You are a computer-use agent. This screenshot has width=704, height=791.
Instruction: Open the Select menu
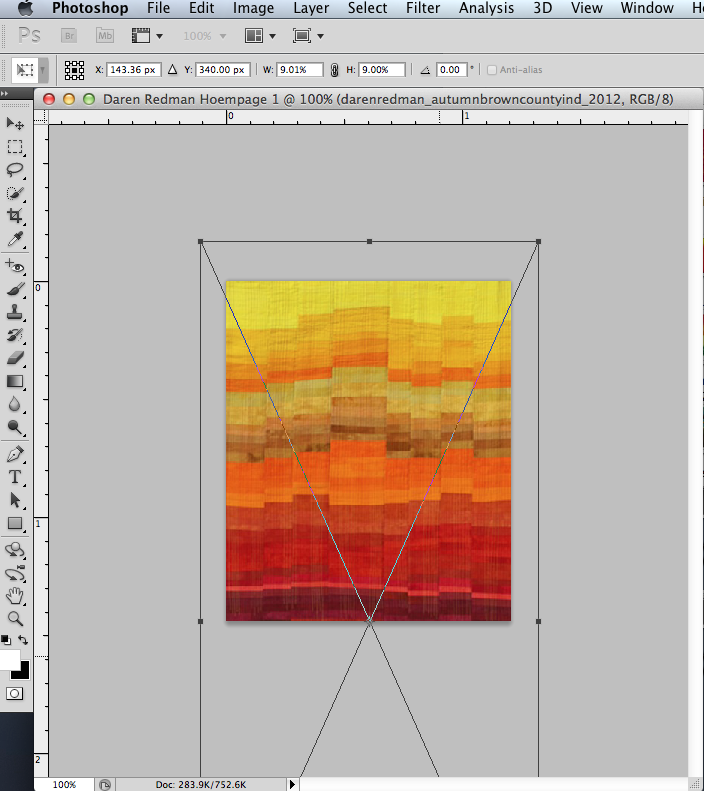pyautogui.click(x=367, y=8)
